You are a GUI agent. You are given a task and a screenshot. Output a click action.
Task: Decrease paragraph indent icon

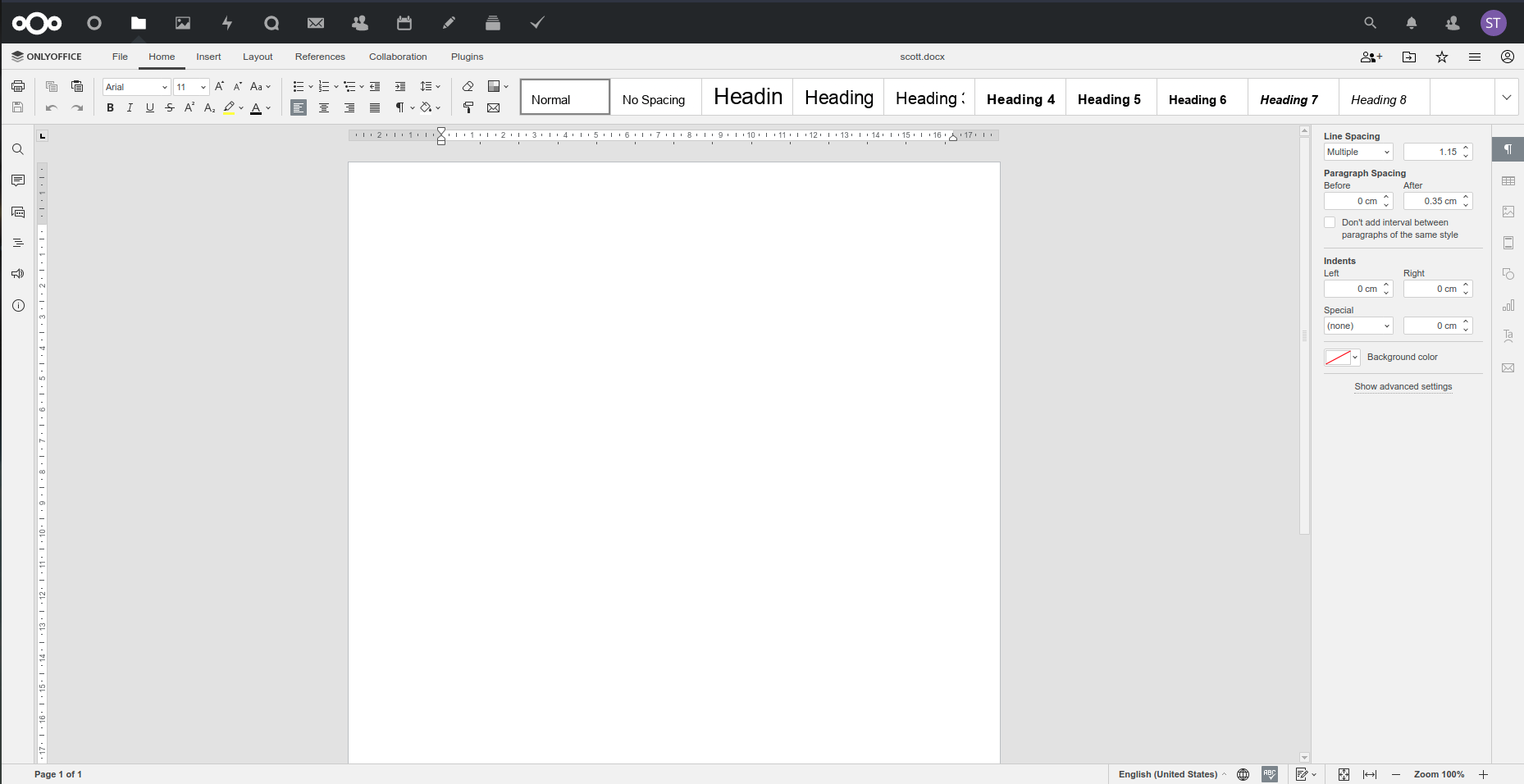point(375,86)
